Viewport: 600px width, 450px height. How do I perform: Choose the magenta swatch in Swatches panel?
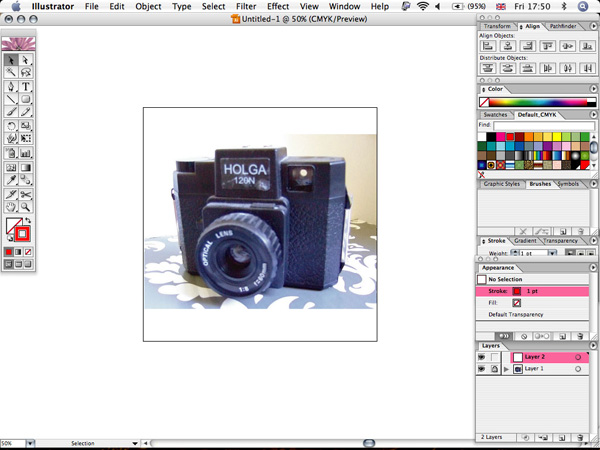point(501,137)
